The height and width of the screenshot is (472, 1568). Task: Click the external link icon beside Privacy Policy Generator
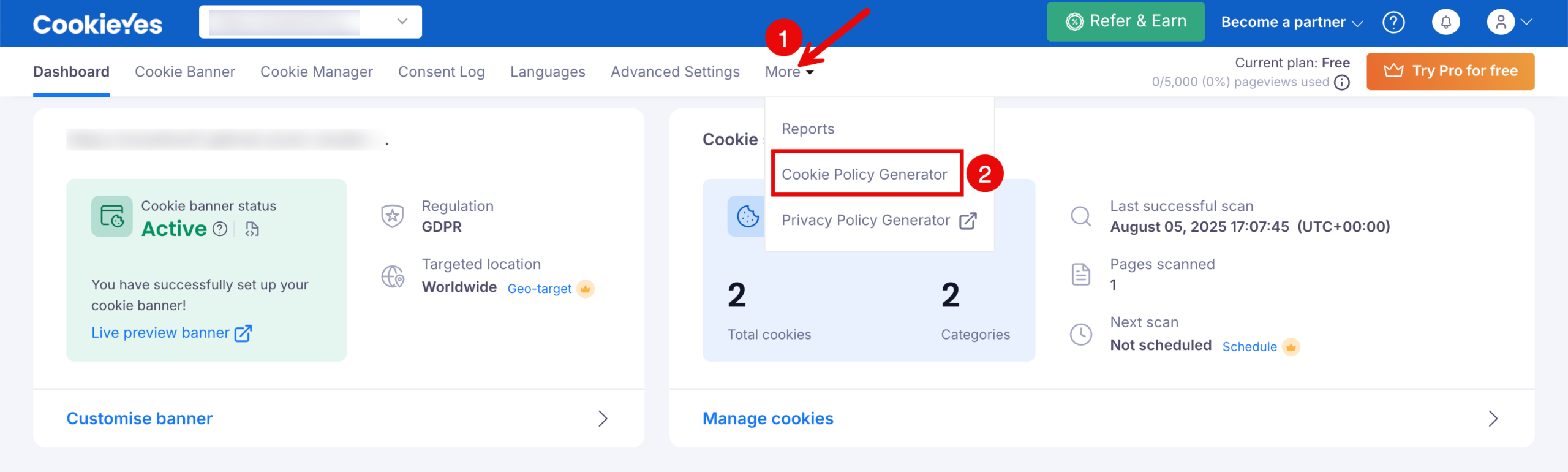click(968, 221)
